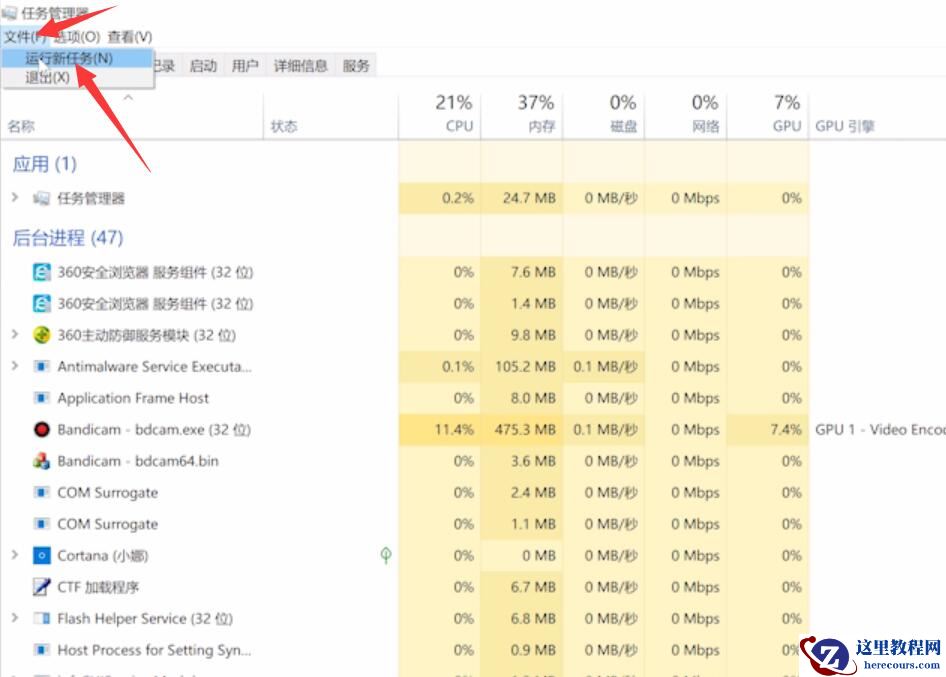Click the 任务管理器 icon in the apps list
This screenshot has height=677, width=946.
[x=43, y=198]
